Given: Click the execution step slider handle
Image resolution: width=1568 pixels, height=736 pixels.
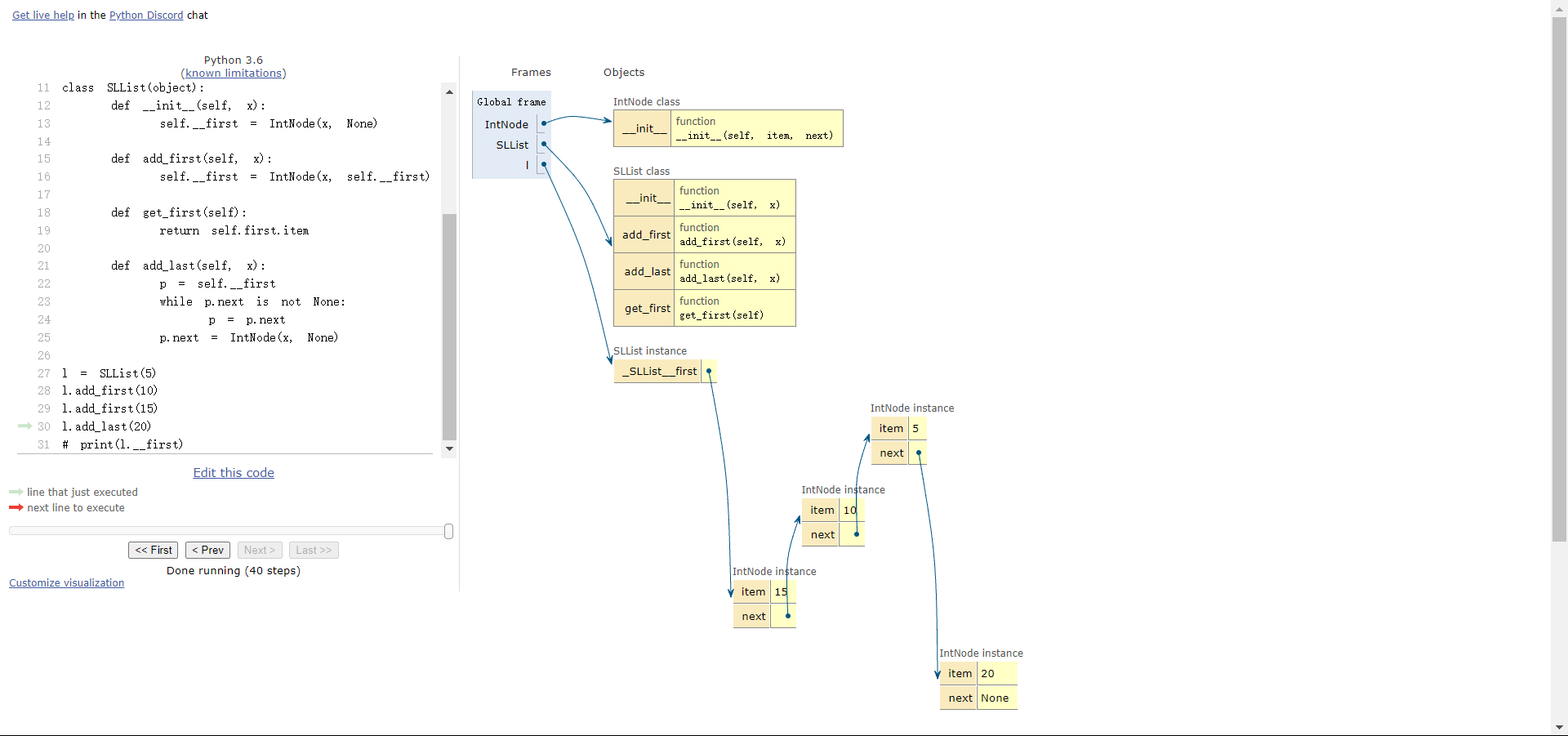Looking at the screenshot, I should pyautogui.click(x=448, y=532).
